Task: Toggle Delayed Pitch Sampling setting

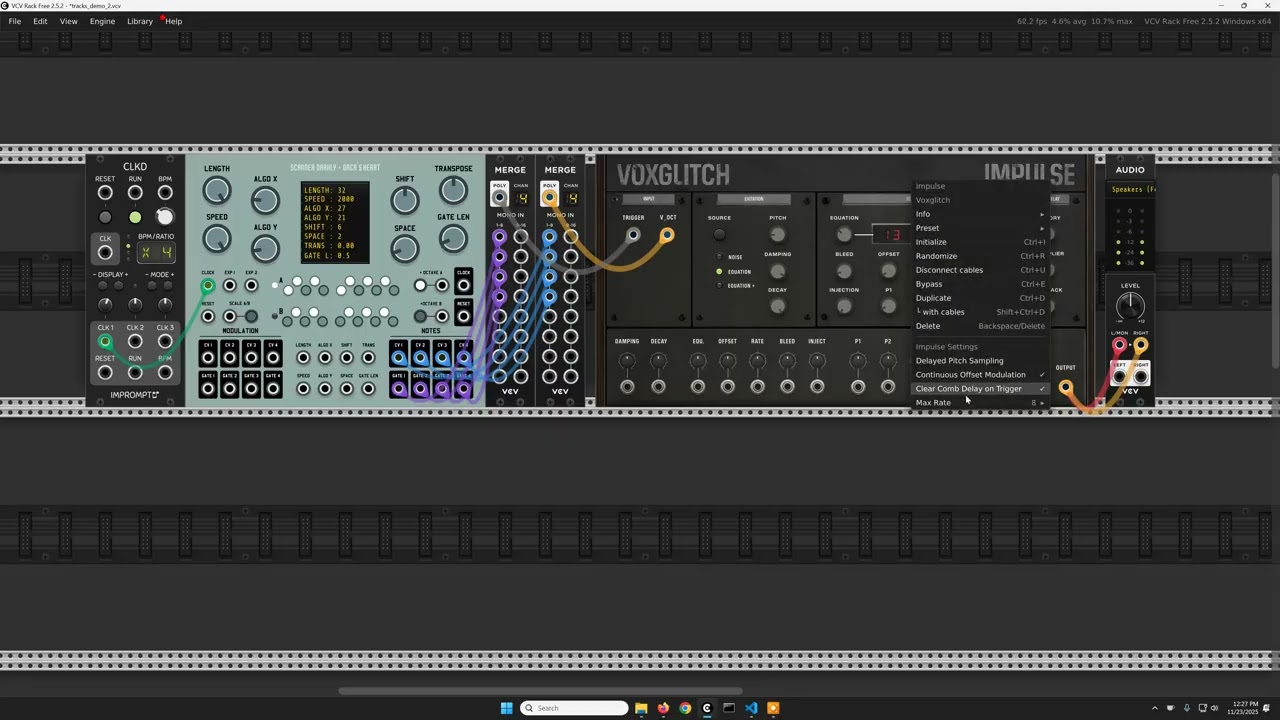Action: 980,361
